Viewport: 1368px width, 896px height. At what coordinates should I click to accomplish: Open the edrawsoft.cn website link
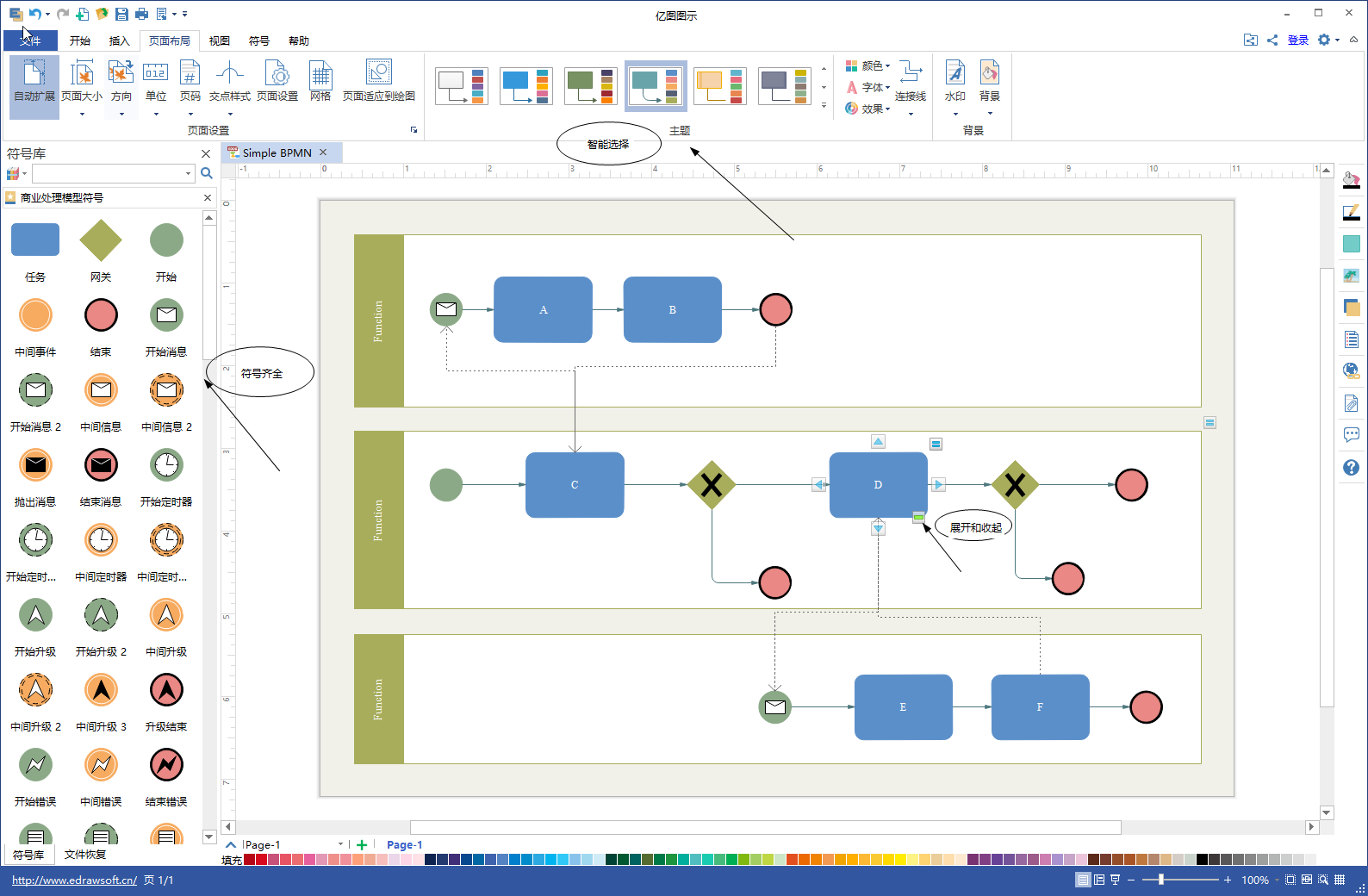point(74,880)
